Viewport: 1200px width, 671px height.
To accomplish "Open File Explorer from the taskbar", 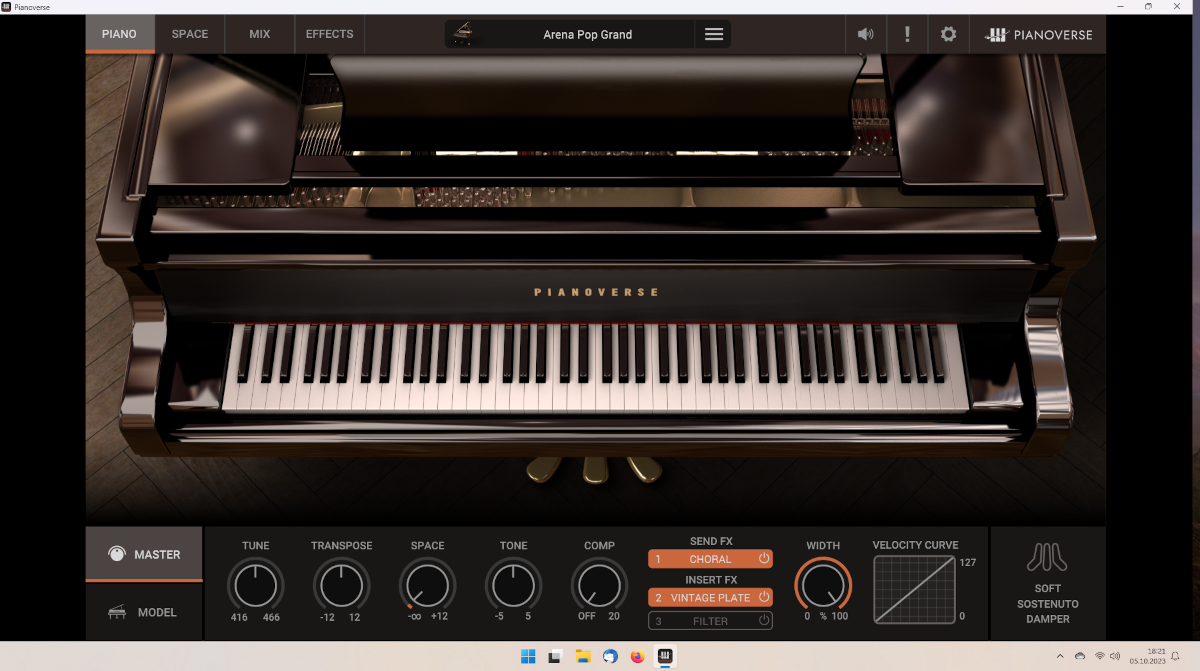I will (x=582, y=657).
